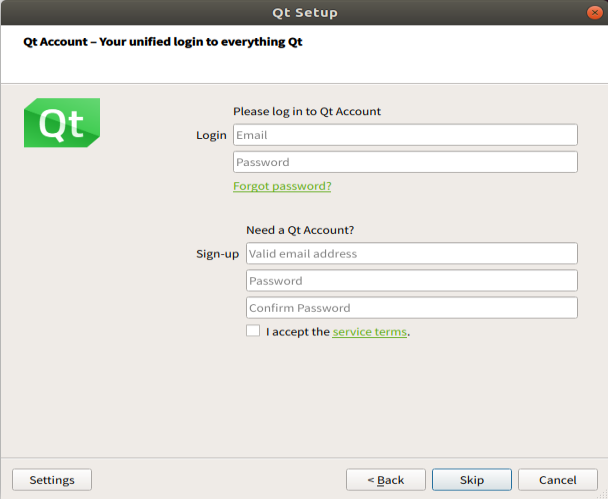
Task: Click the 'Qt Setup' title bar text
Action: 305,13
